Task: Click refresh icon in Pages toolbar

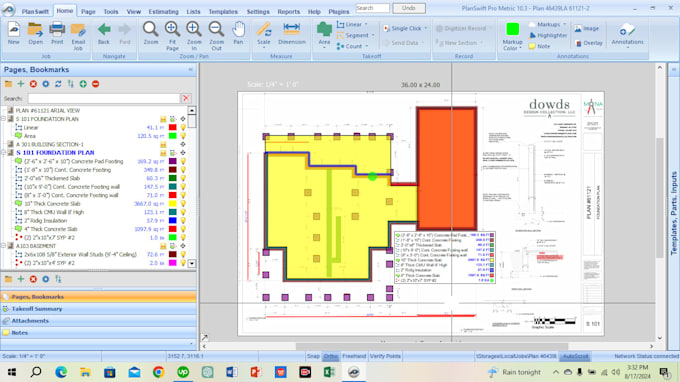Action: (x=58, y=84)
